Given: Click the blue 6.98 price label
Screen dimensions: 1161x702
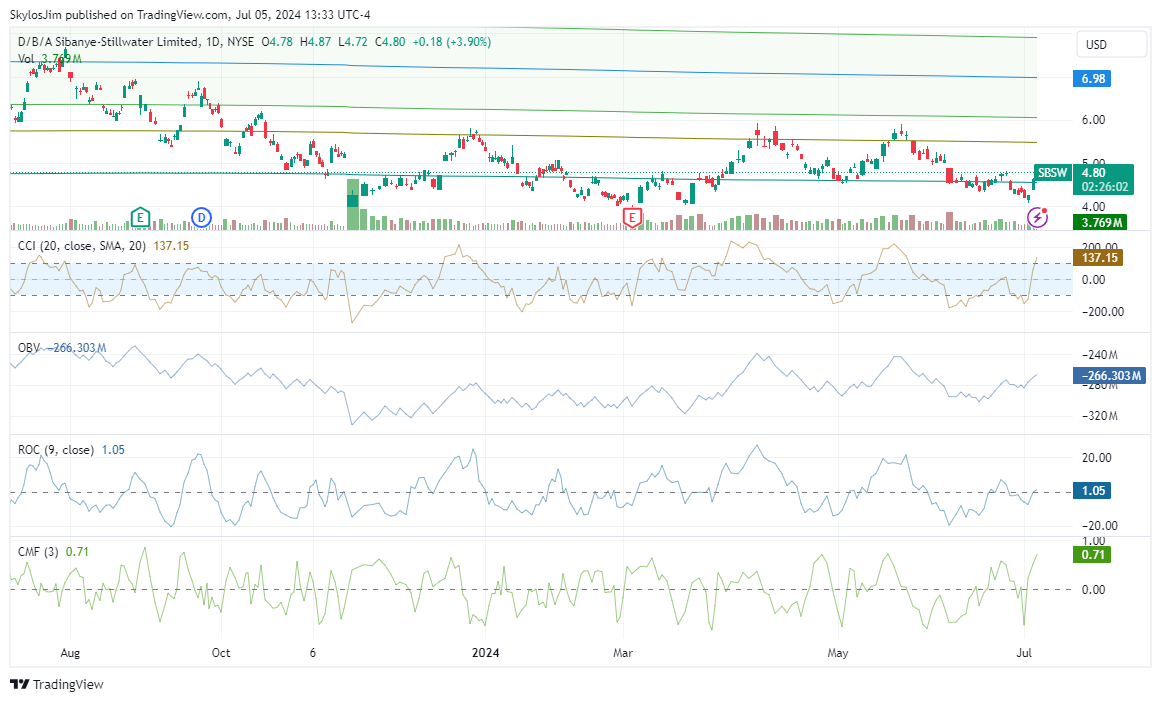Looking at the screenshot, I should (x=1090, y=78).
